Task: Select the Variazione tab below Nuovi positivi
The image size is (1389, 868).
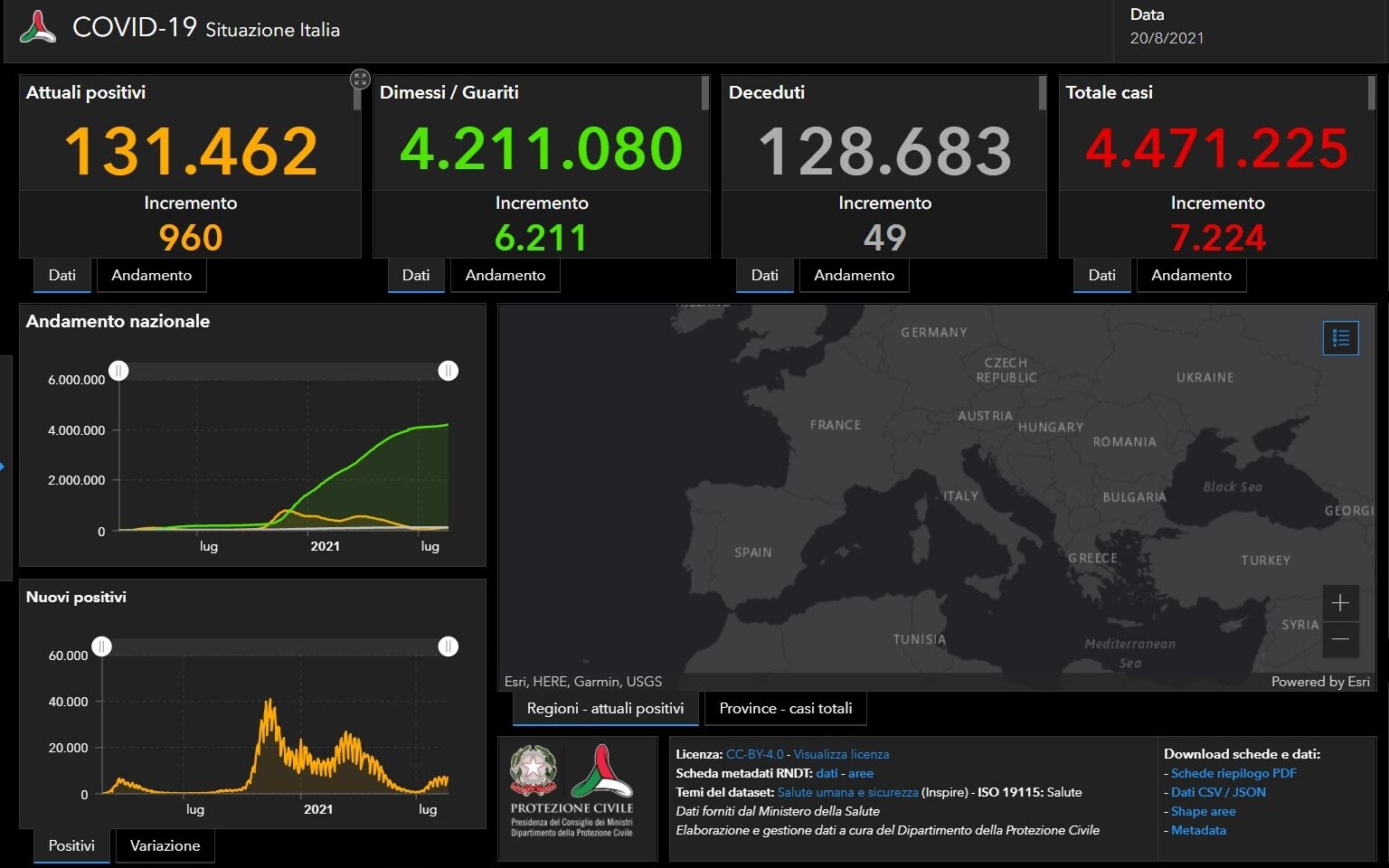Action: [x=165, y=845]
